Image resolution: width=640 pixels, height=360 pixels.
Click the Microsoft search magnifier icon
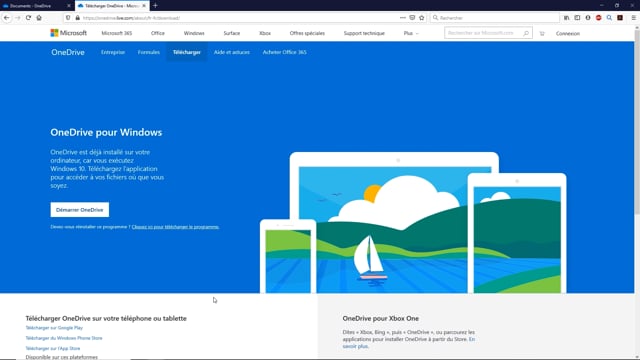click(x=526, y=33)
